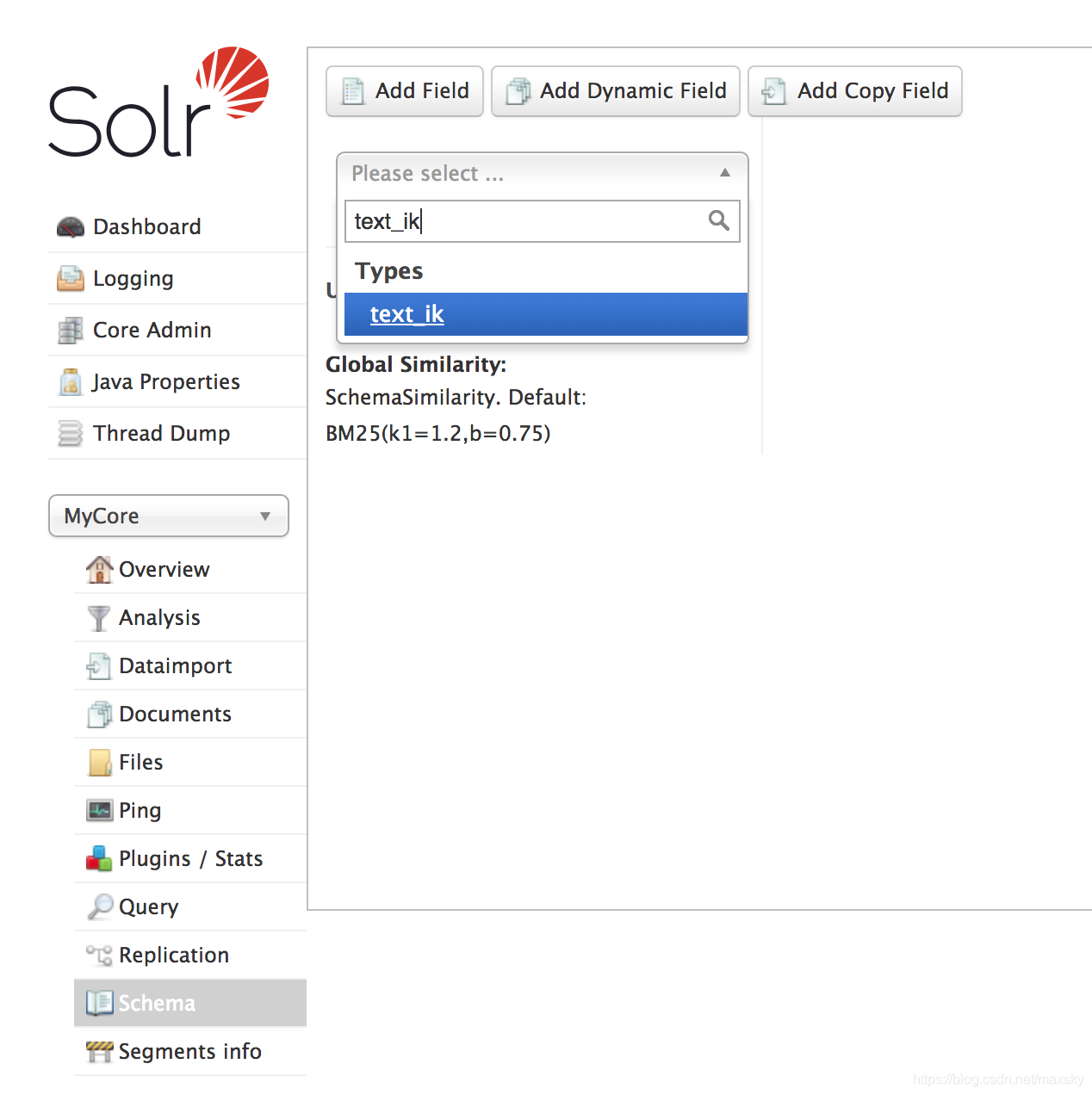
Task: Open Plugins / Stats
Action: (x=190, y=858)
